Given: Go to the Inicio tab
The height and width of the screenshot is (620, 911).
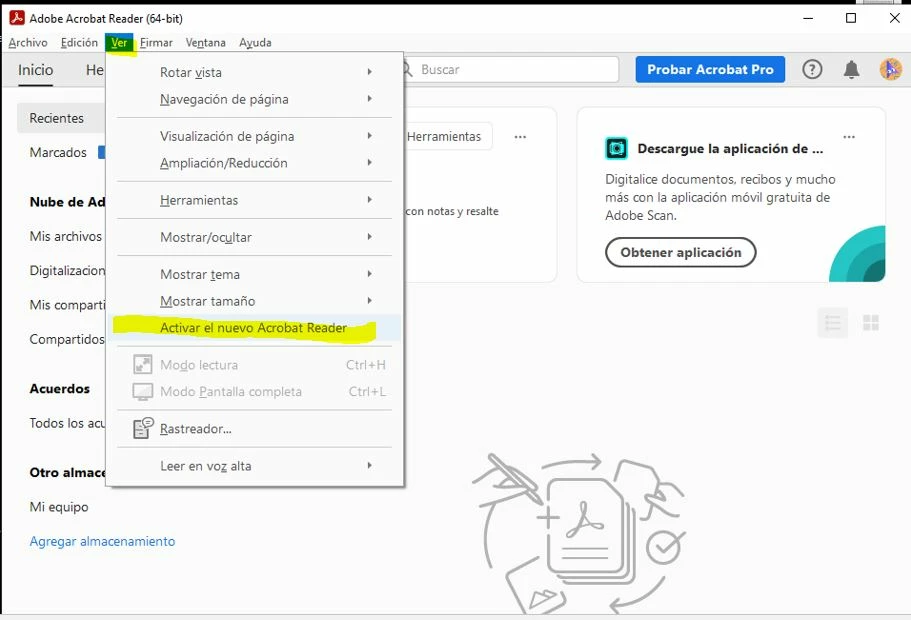Looking at the screenshot, I should (x=35, y=70).
